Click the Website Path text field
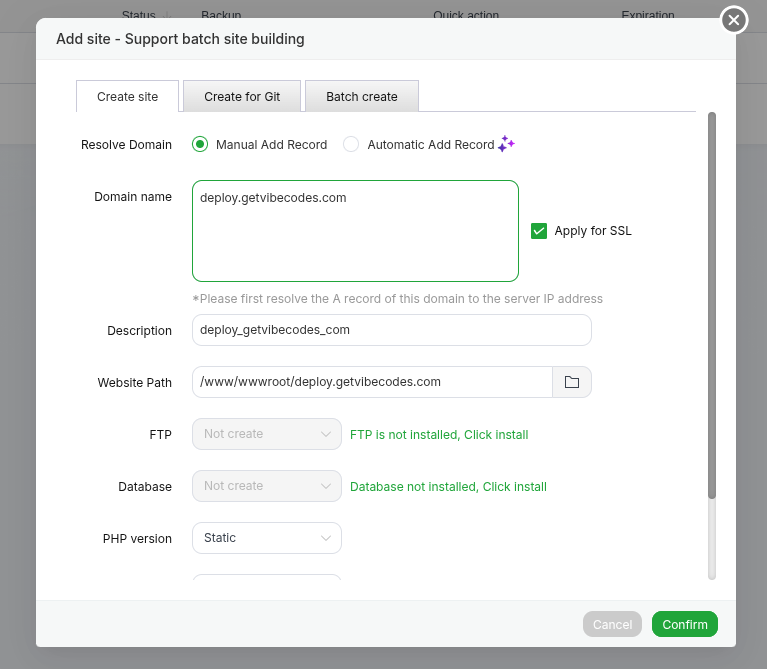767x669 pixels. coord(372,382)
